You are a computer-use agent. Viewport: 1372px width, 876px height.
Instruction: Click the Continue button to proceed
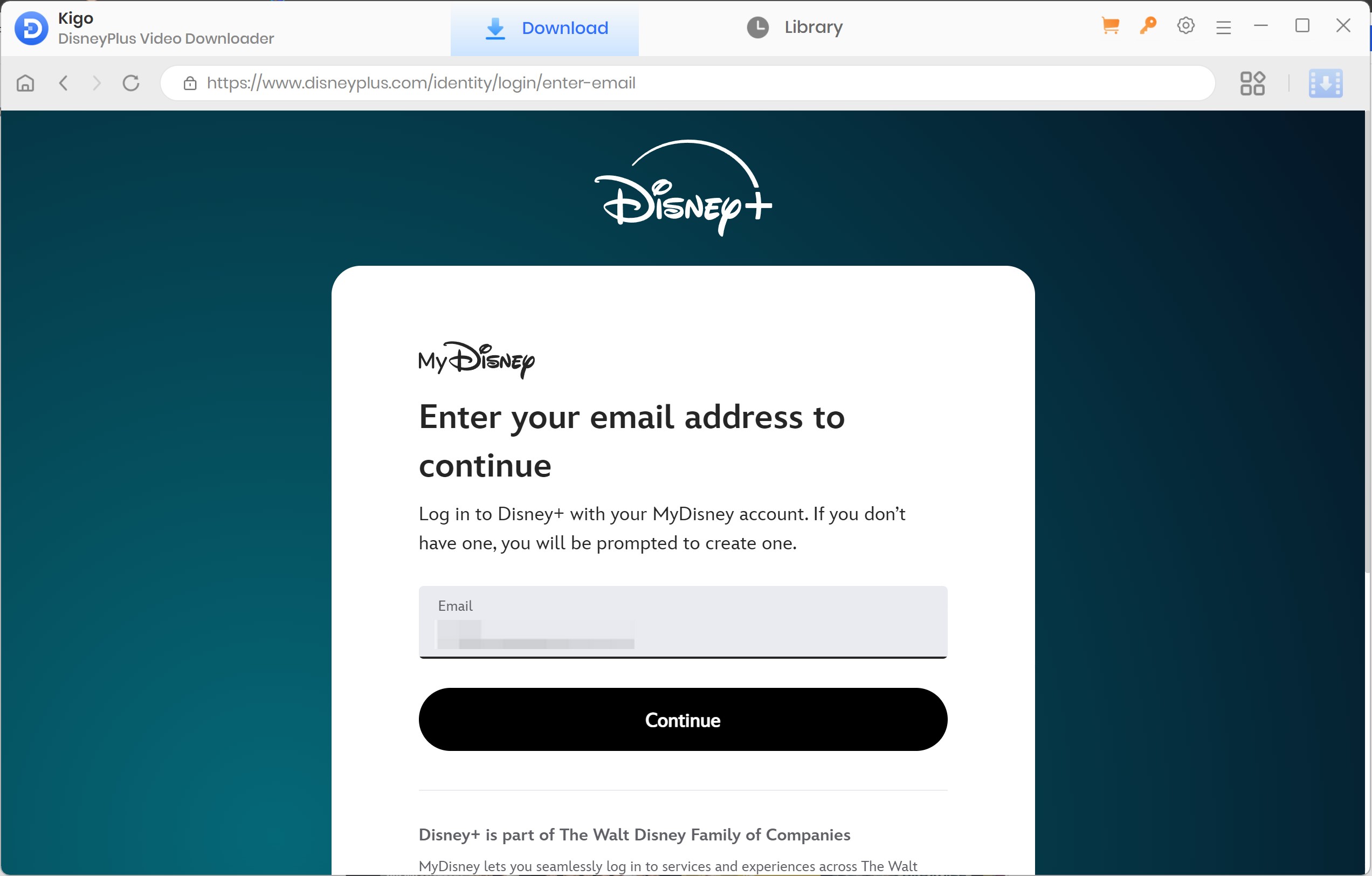(683, 720)
